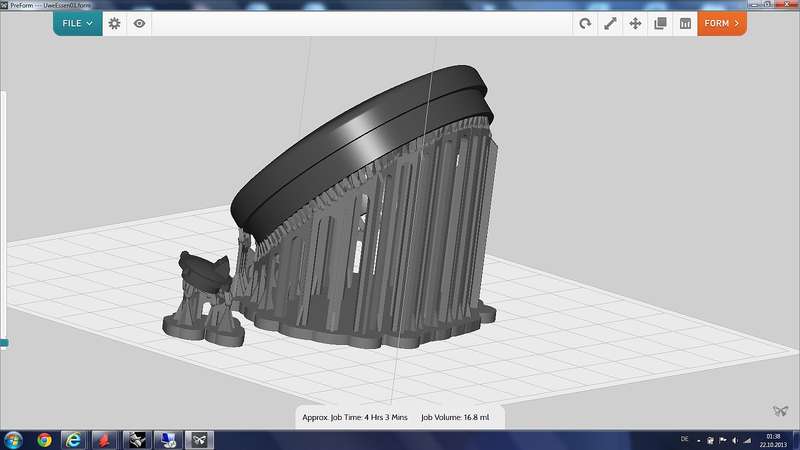Launch Internet Explorer from the taskbar
This screenshot has width=800, height=450.
73,440
